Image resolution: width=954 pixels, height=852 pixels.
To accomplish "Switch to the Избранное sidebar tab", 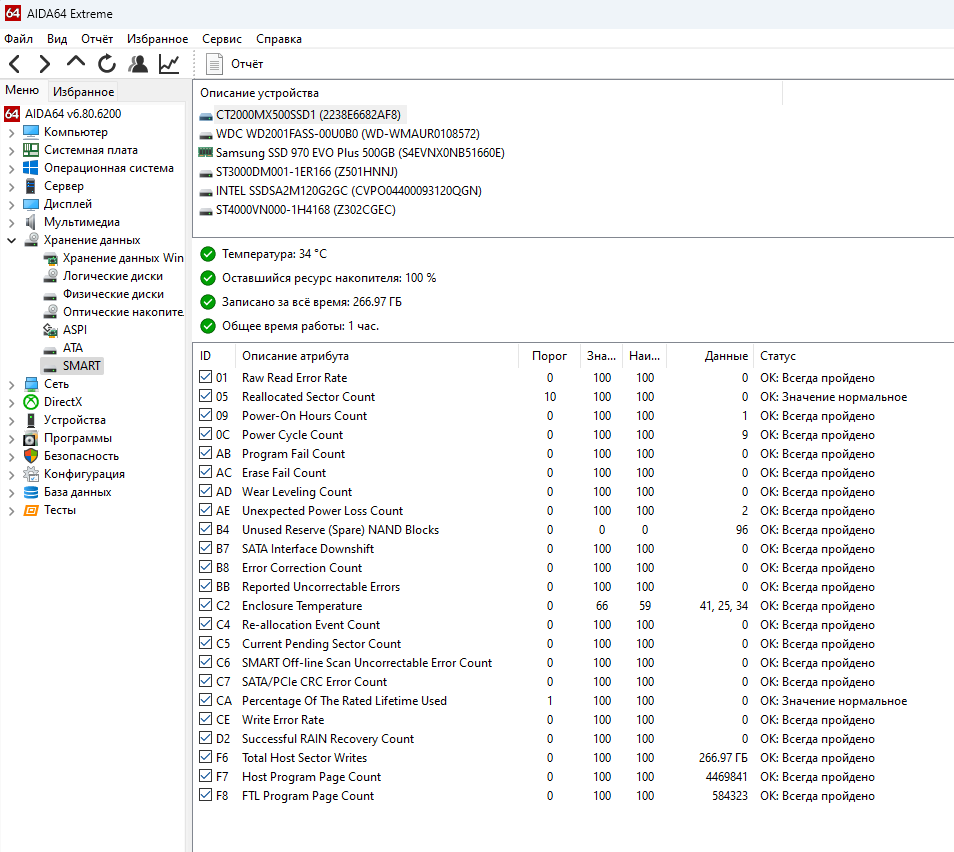I will pos(83,92).
